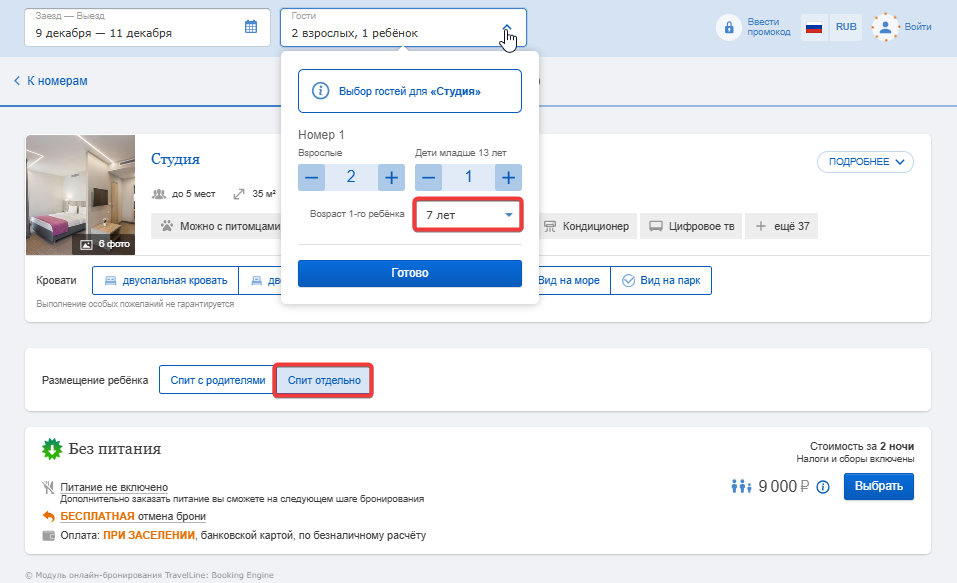This screenshot has width=957, height=583.
Task: Select the Russian flag language icon
Action: [x=814, y=27]
